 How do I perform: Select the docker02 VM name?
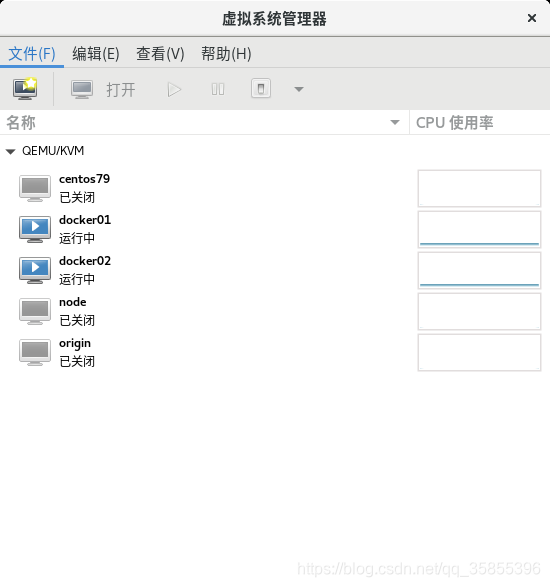tap(85, 261)
